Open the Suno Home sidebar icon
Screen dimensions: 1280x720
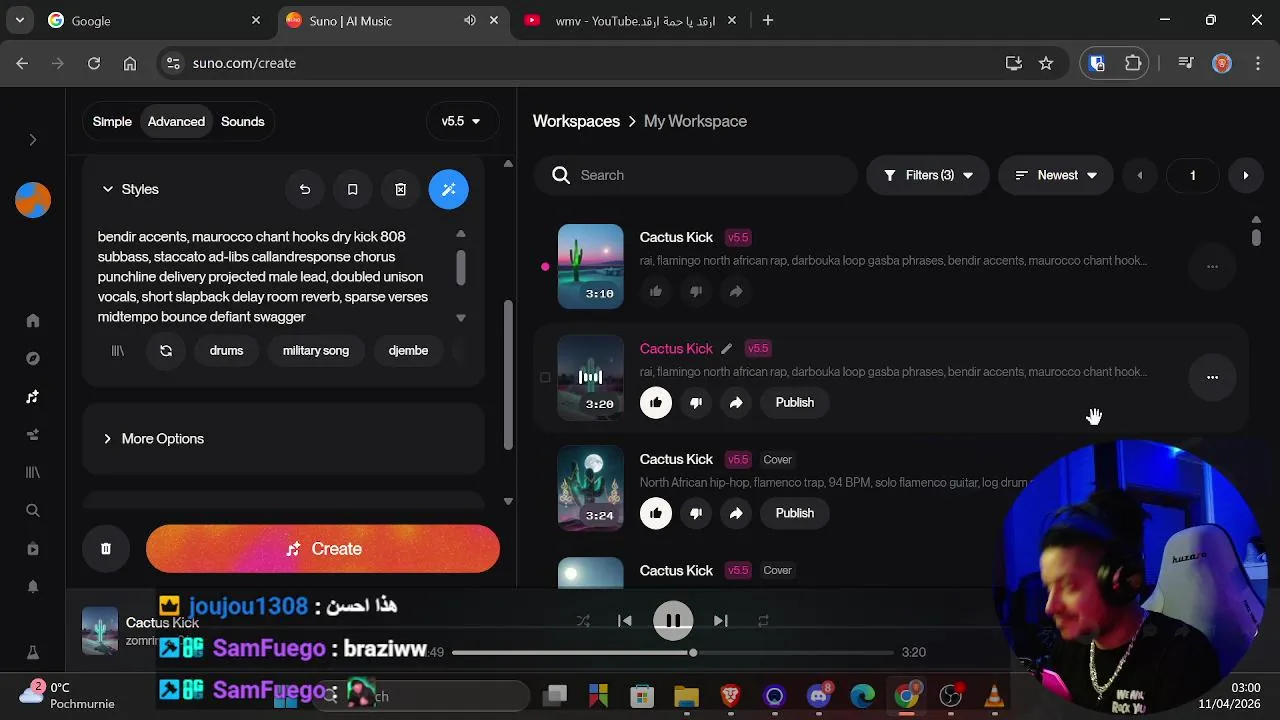click(x=32, y=321)
